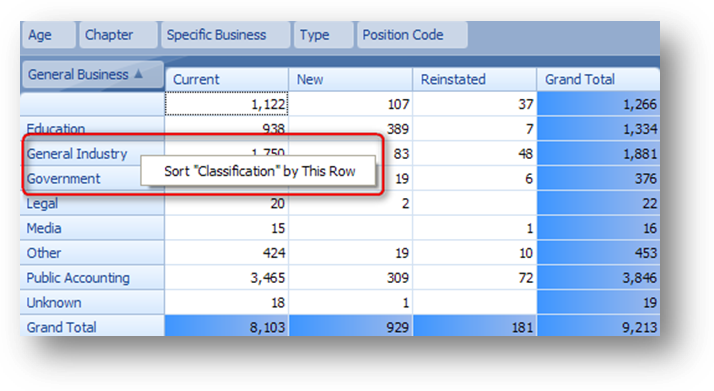Click the Grand Total row header

(92, 327)
